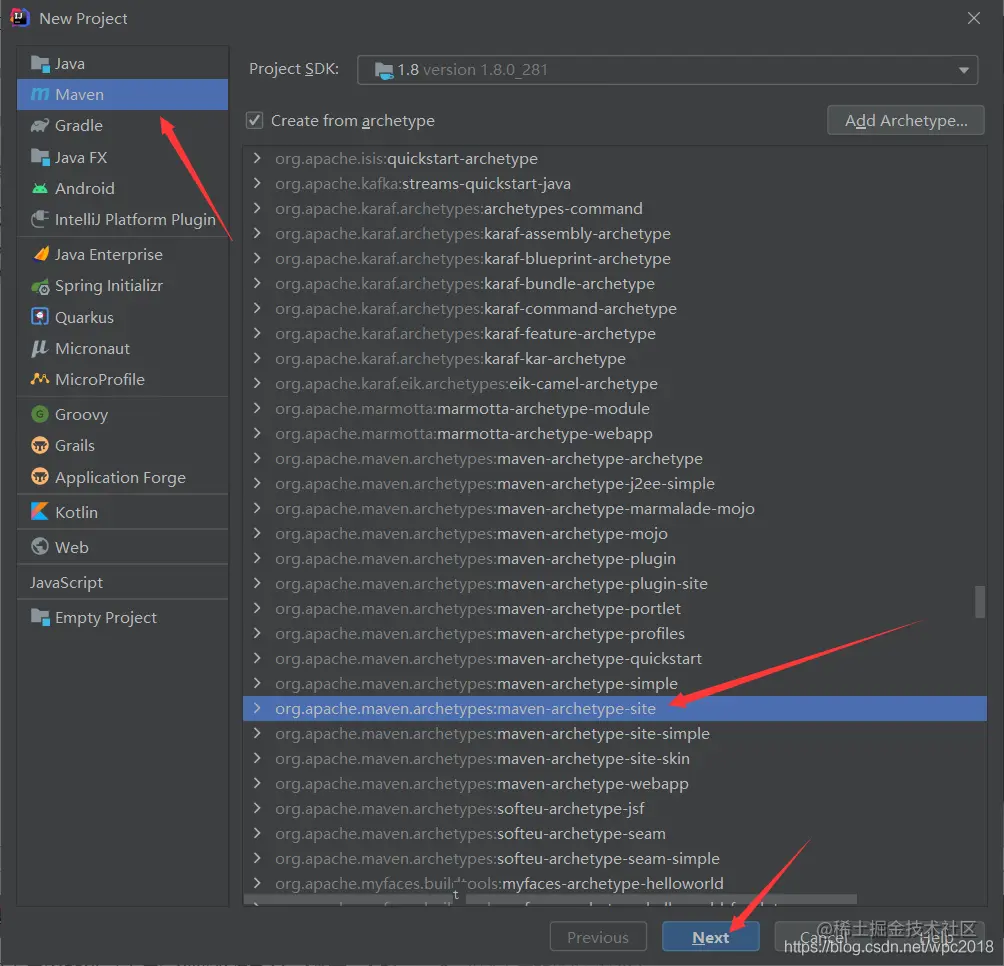The width and height of the screenshot is (1004, 966).
Task: Click the Java project type icon
Action: 40,64
